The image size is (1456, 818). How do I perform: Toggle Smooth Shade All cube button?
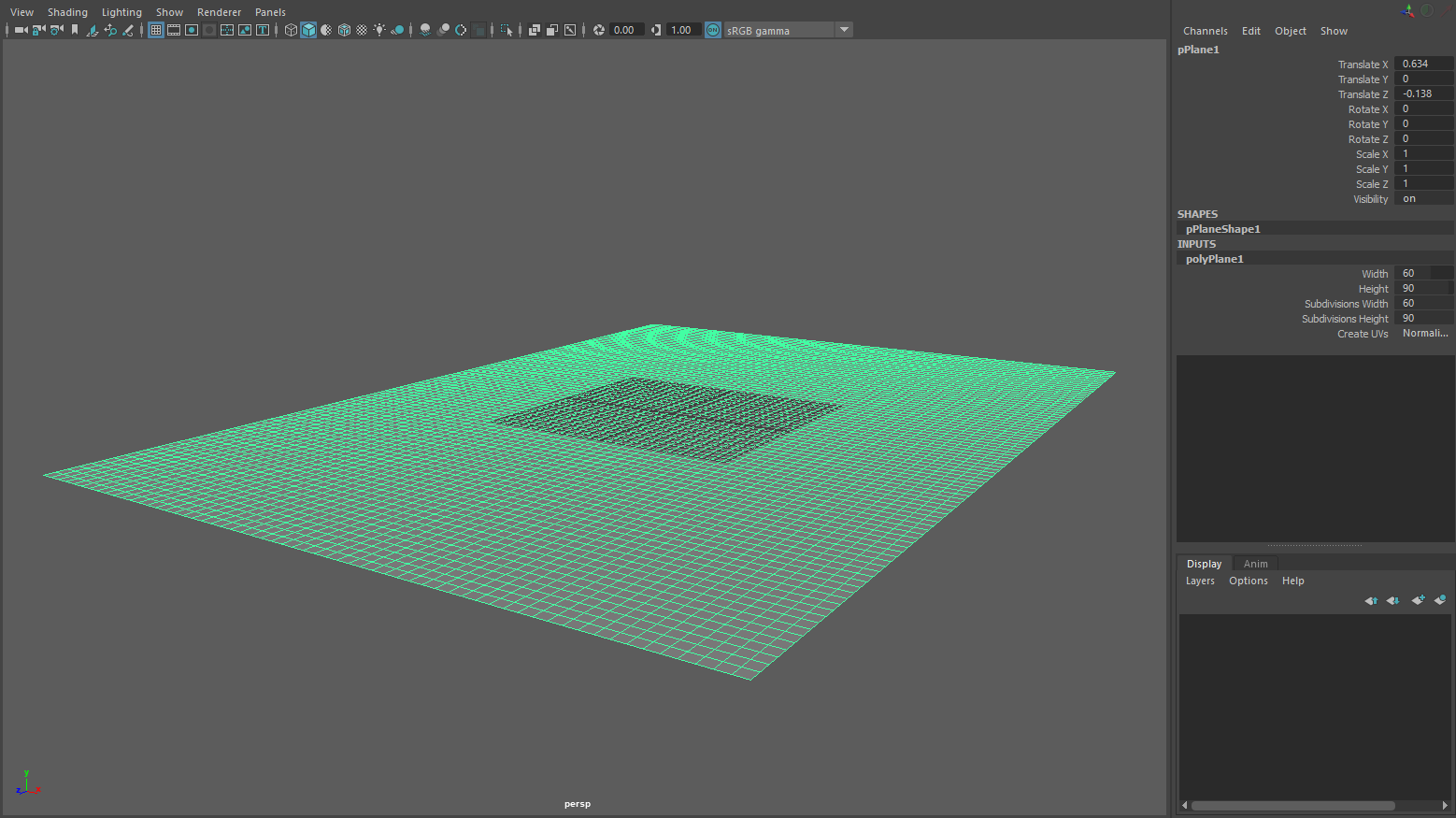pyautogui.click(x=308, y=30)
